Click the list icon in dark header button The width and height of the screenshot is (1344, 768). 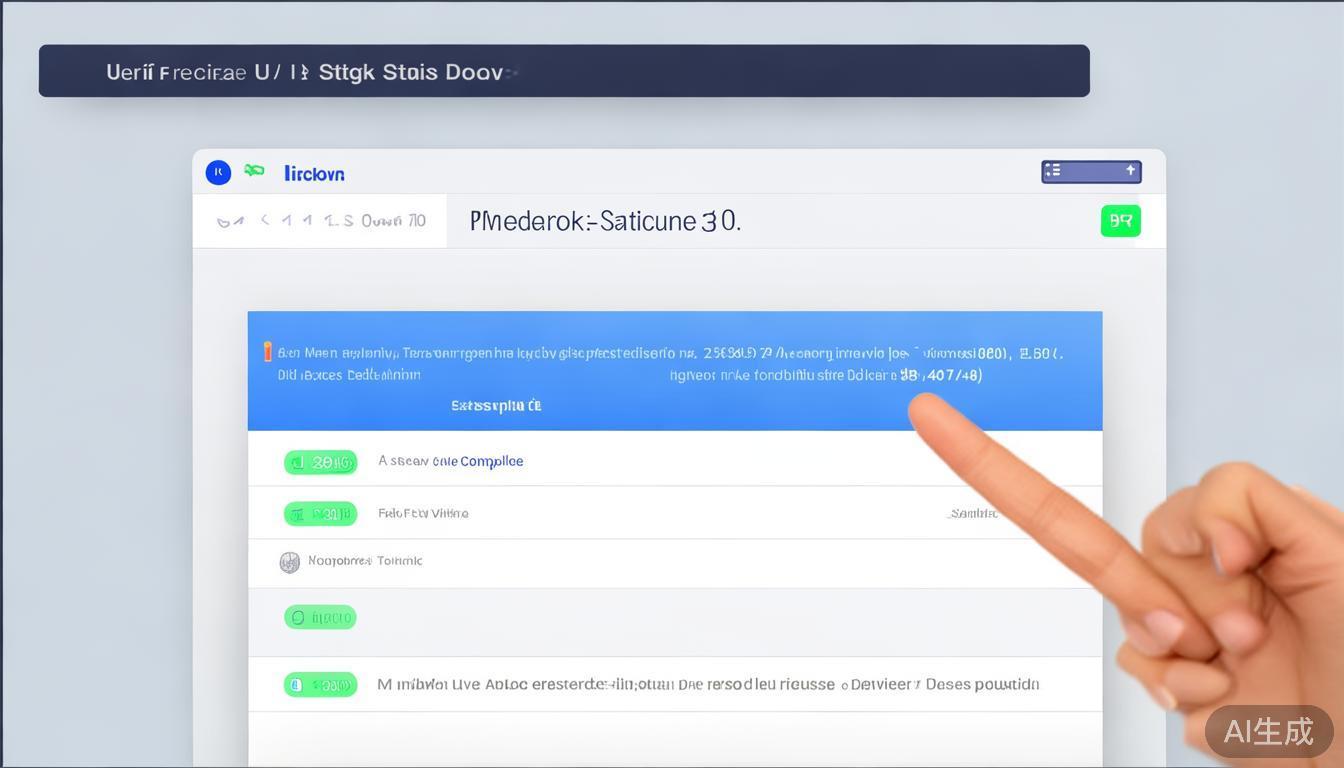1053,172
